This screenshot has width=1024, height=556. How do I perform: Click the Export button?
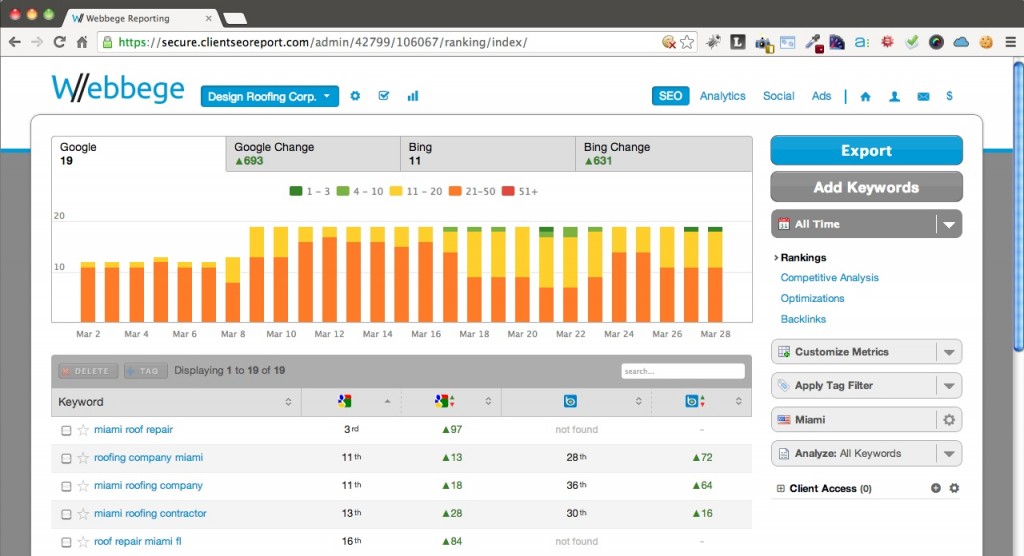tap(866, 150)
